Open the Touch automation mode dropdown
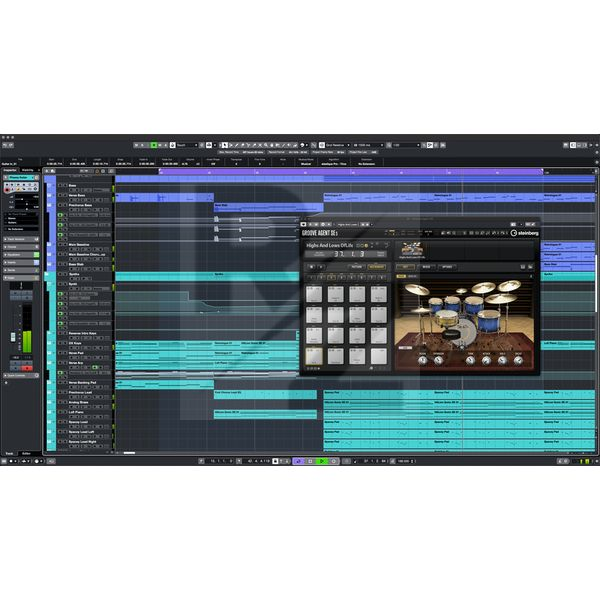 click(x=187, y=145)
